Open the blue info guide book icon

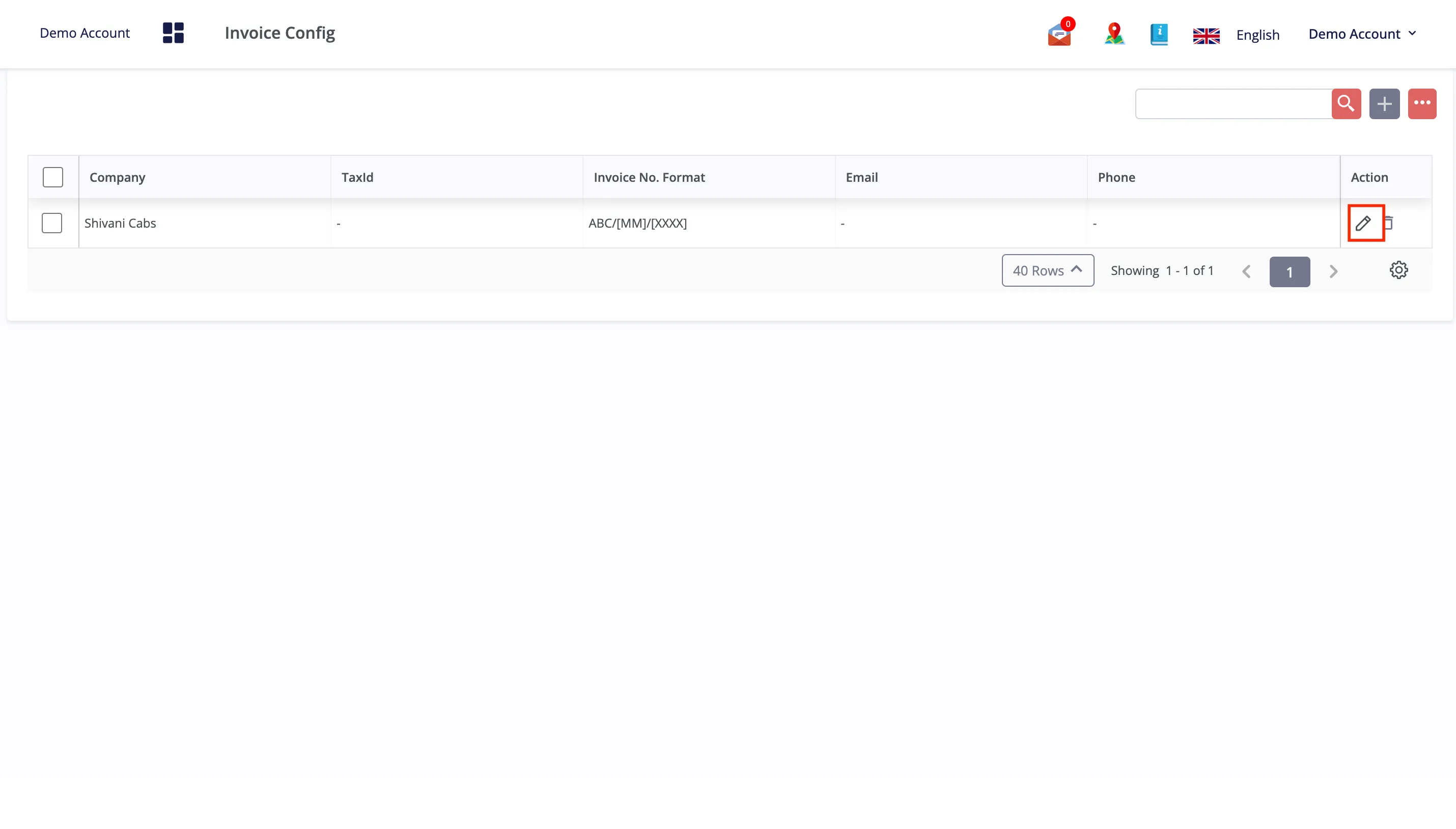1159,34
